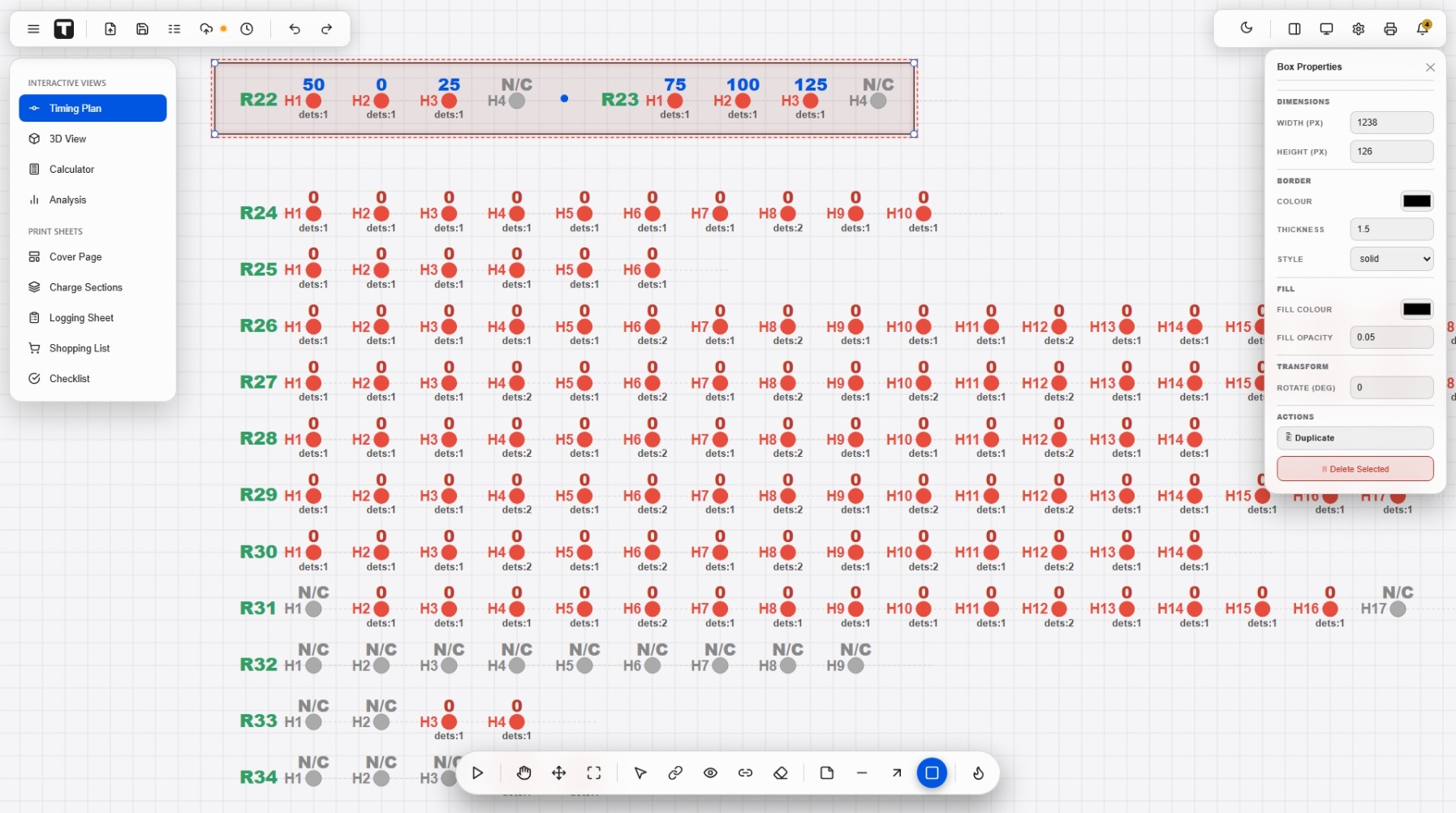Click the save floppy disk icon

142,29
